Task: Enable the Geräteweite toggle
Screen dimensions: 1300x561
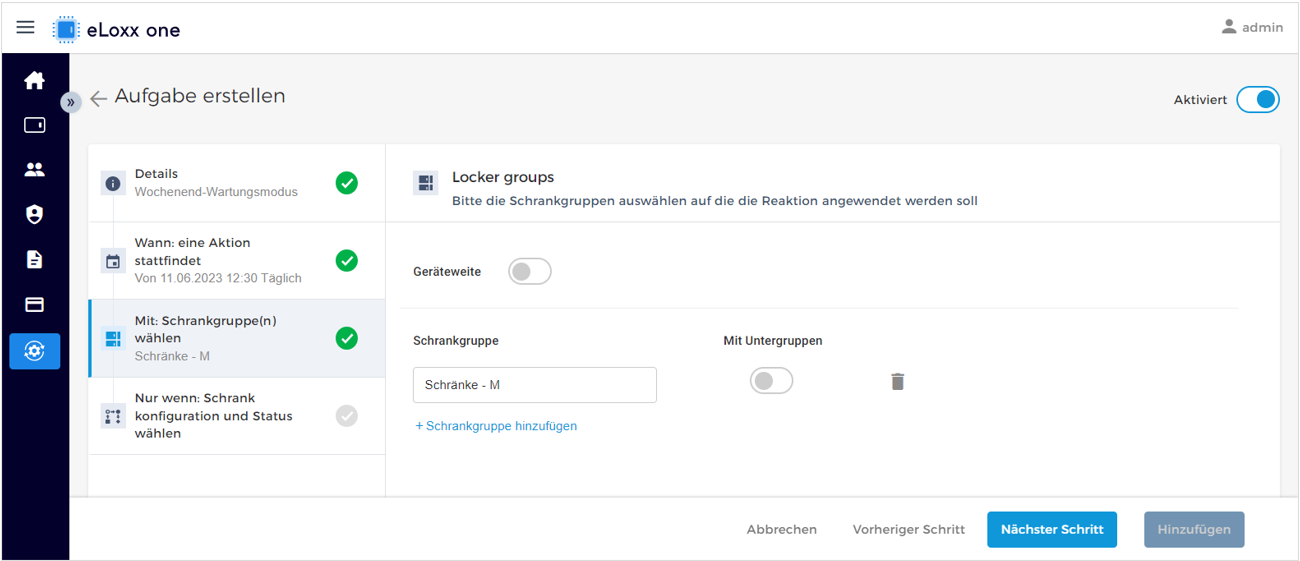Action: 530,271
